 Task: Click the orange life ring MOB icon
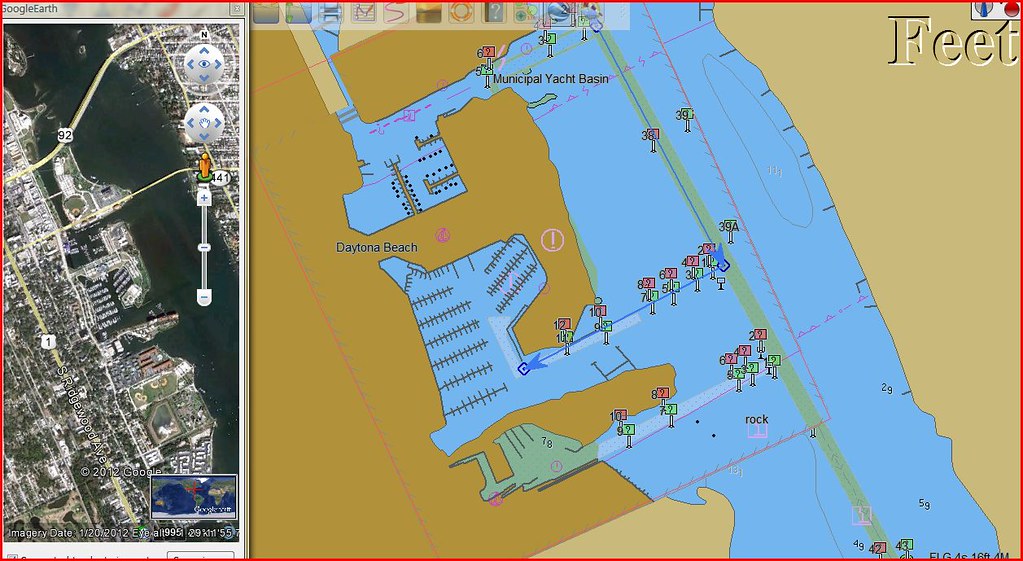460,13
